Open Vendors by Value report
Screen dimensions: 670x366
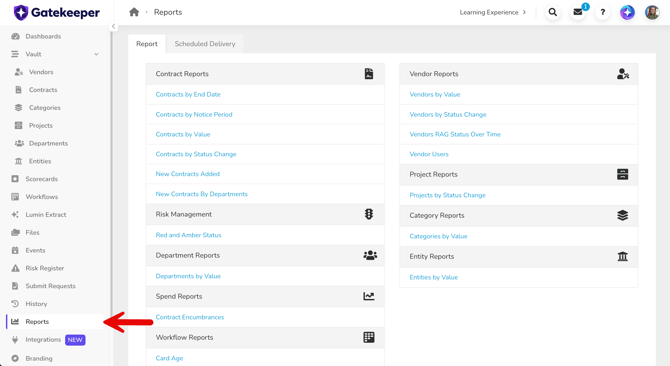(435, 94)
